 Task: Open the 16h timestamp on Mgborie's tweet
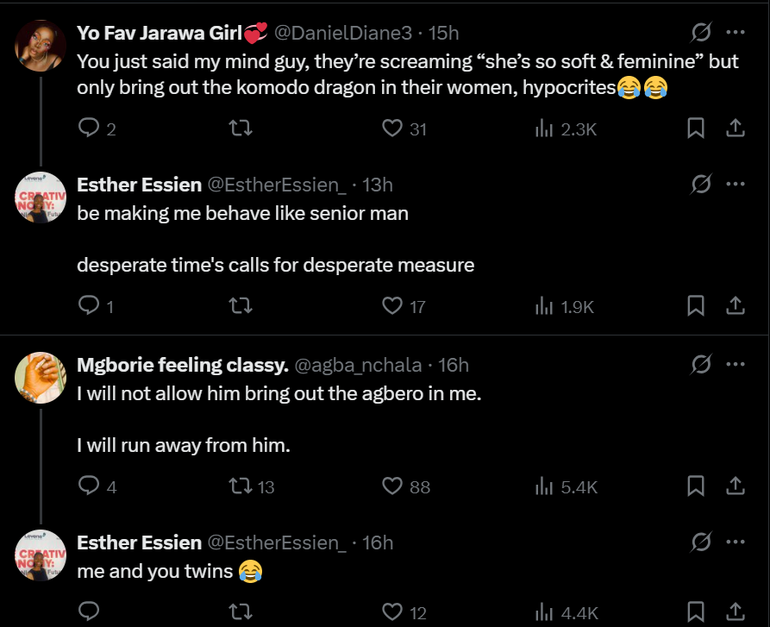(x=453, y=366)
